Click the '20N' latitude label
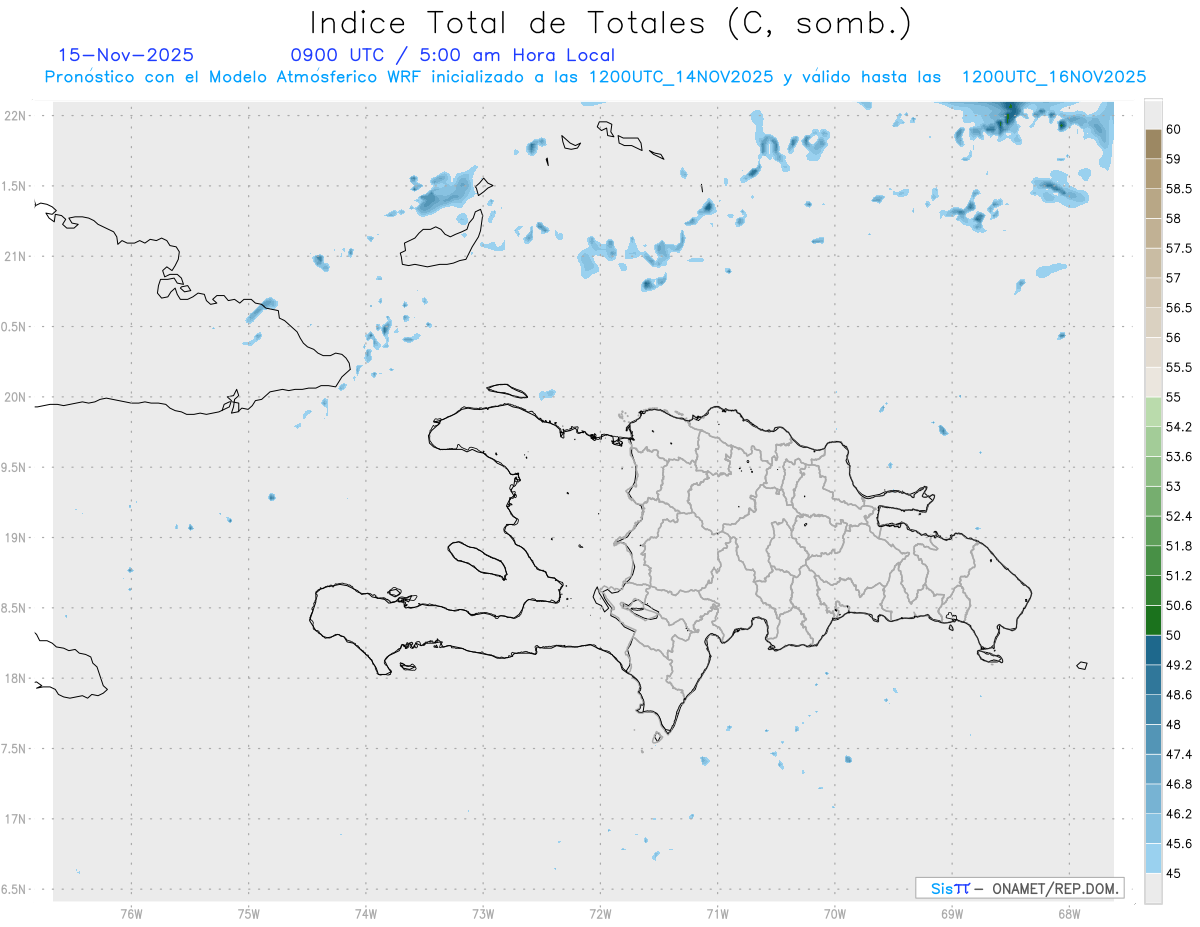The image size is (1200, 927). [15, 397]
